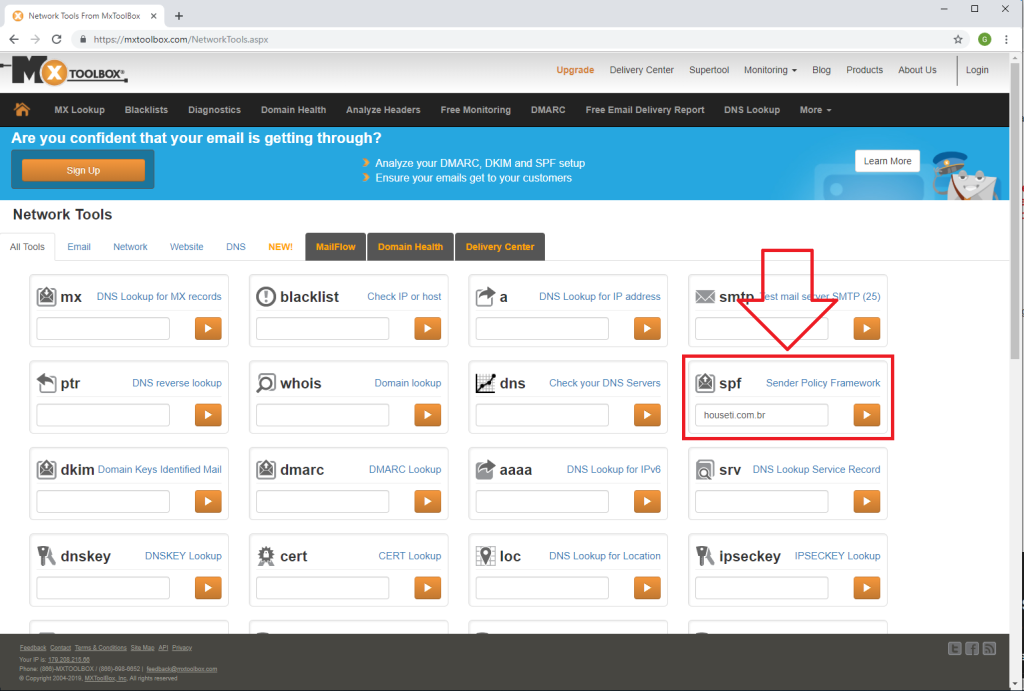
Task: Run the loc lookup play button
Action: click(x=647, y=588)
